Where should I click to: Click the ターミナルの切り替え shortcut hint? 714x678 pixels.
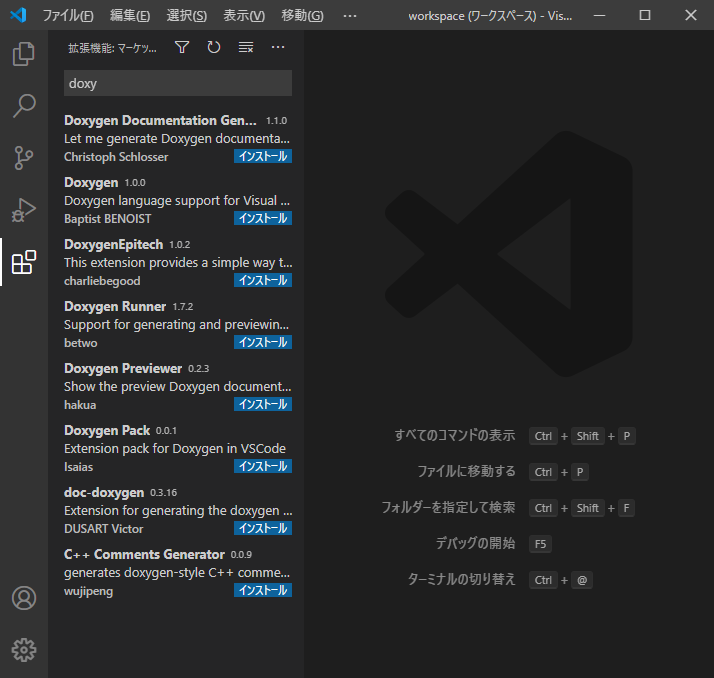[x=462, y=579]
